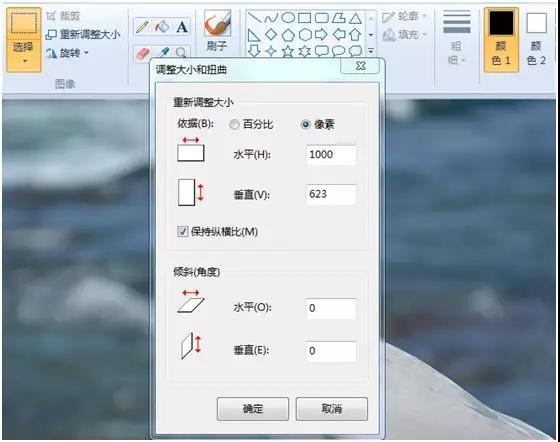
Task: Confirm with the 确定 button
Action: (x=253, y=409)
